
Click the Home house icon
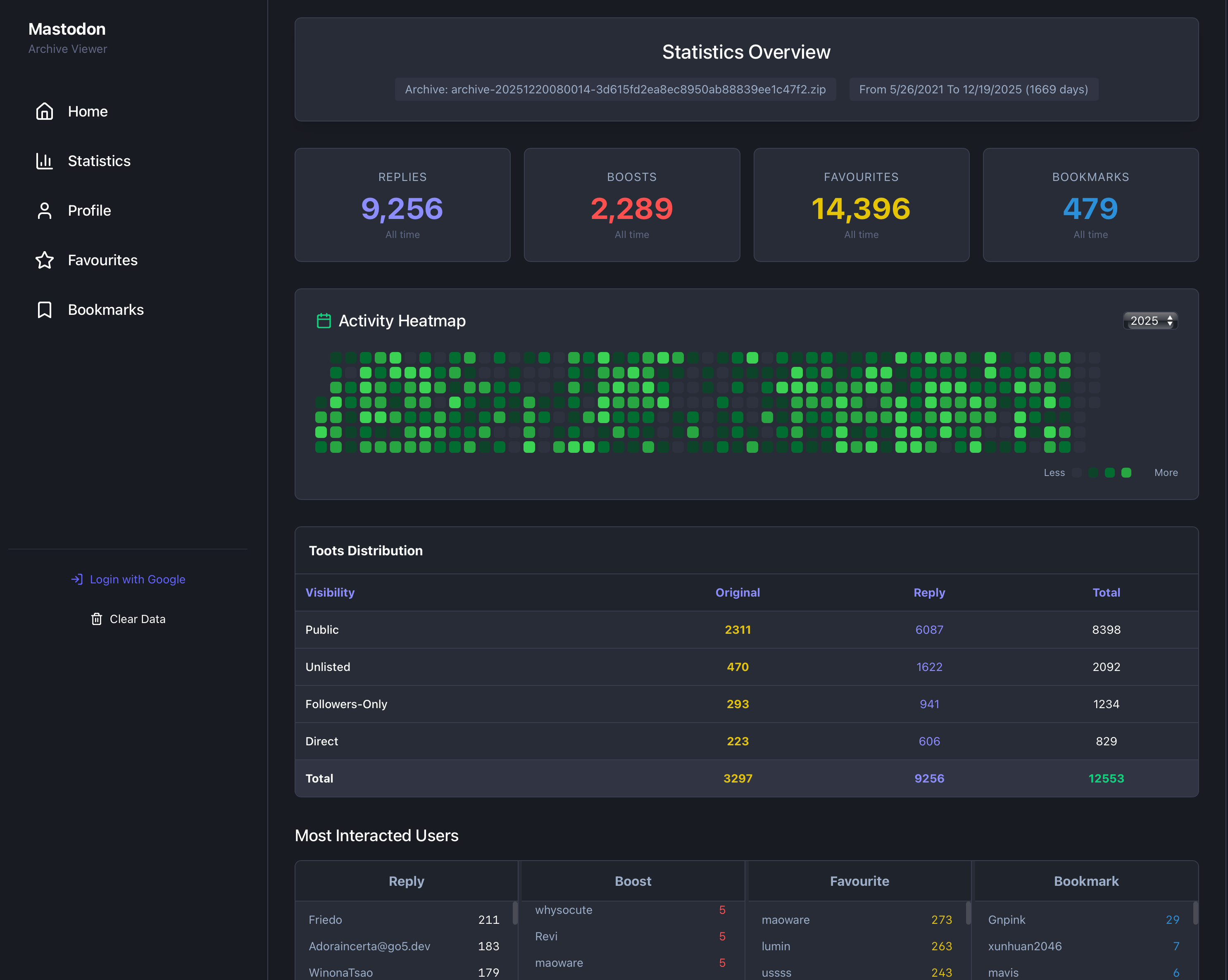[45, 112]
